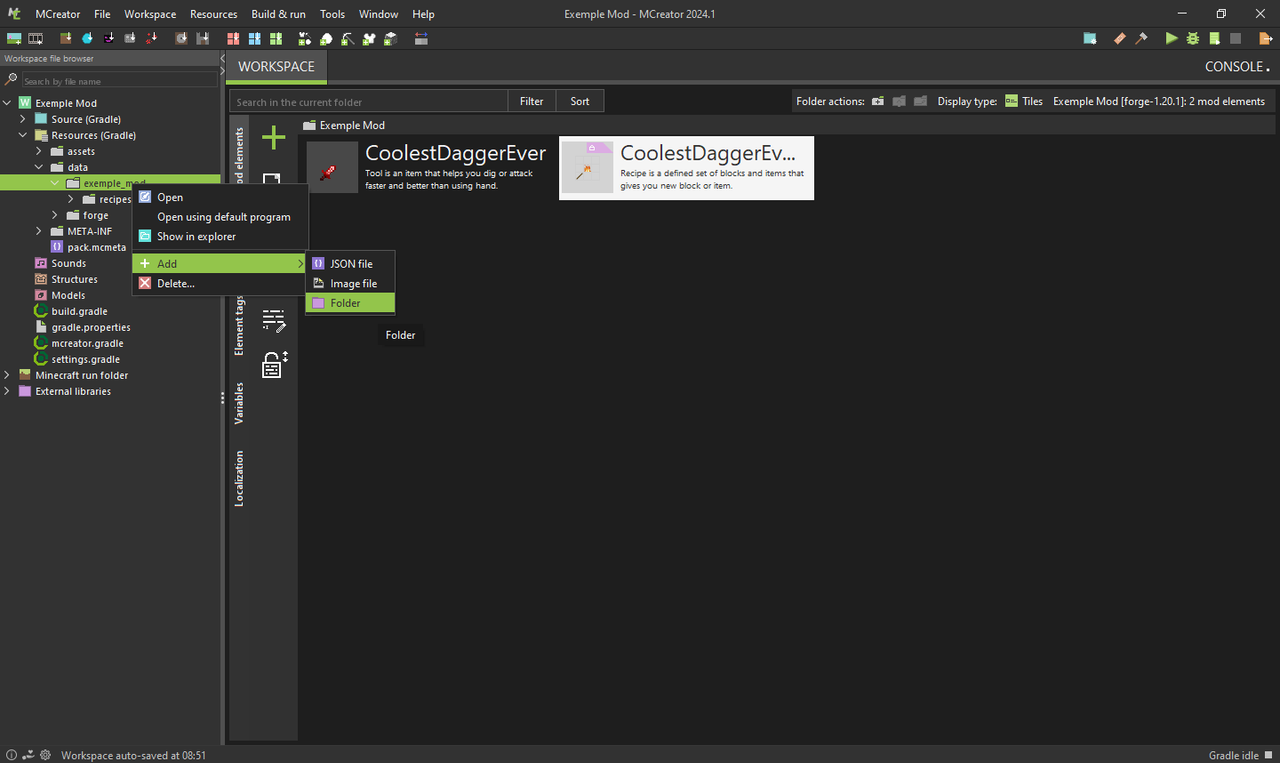Image resolution: width=1280 pixels, height=763 pixels.
Task: Click the pickaxe tool pack icon
Action: pos(347,38)
